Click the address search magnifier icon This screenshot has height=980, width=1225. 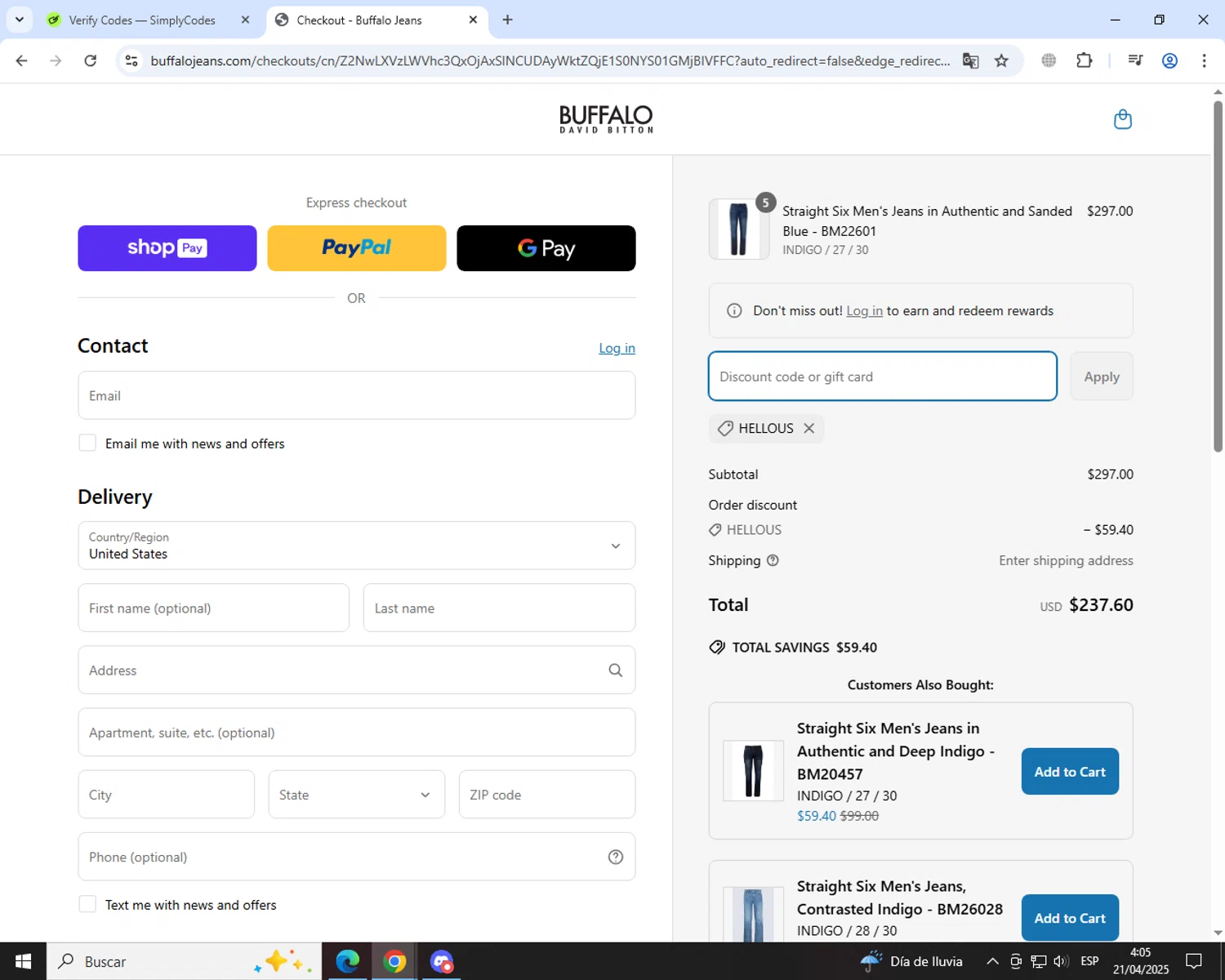[616, 670]
